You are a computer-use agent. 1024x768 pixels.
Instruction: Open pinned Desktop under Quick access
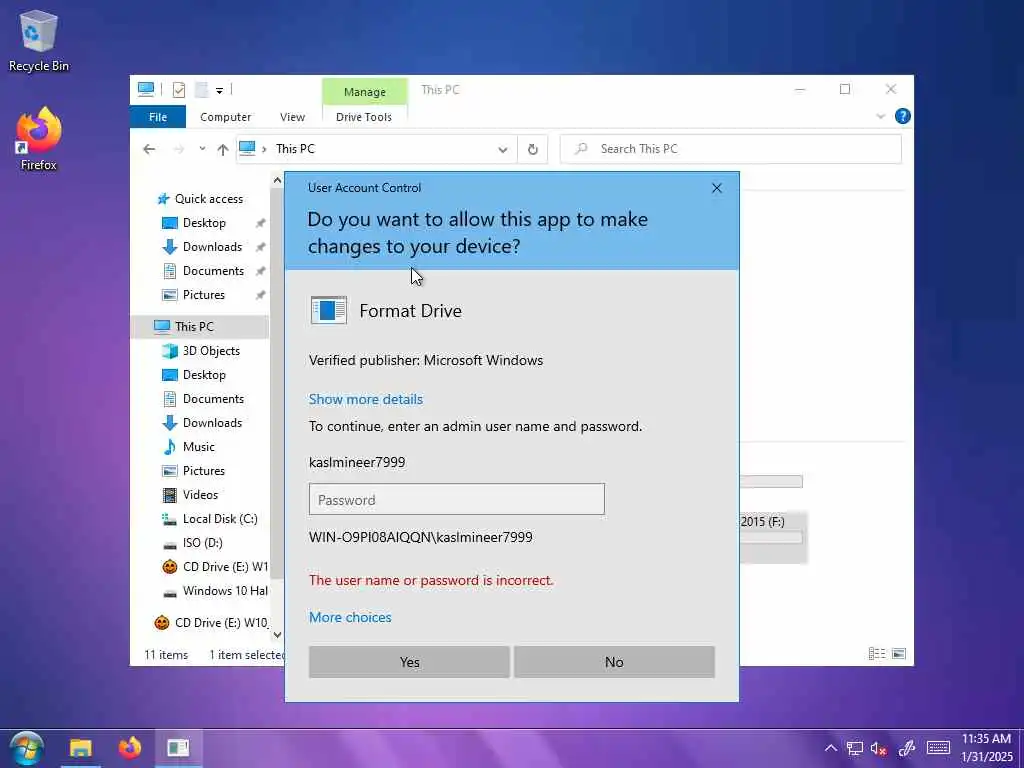204,223
